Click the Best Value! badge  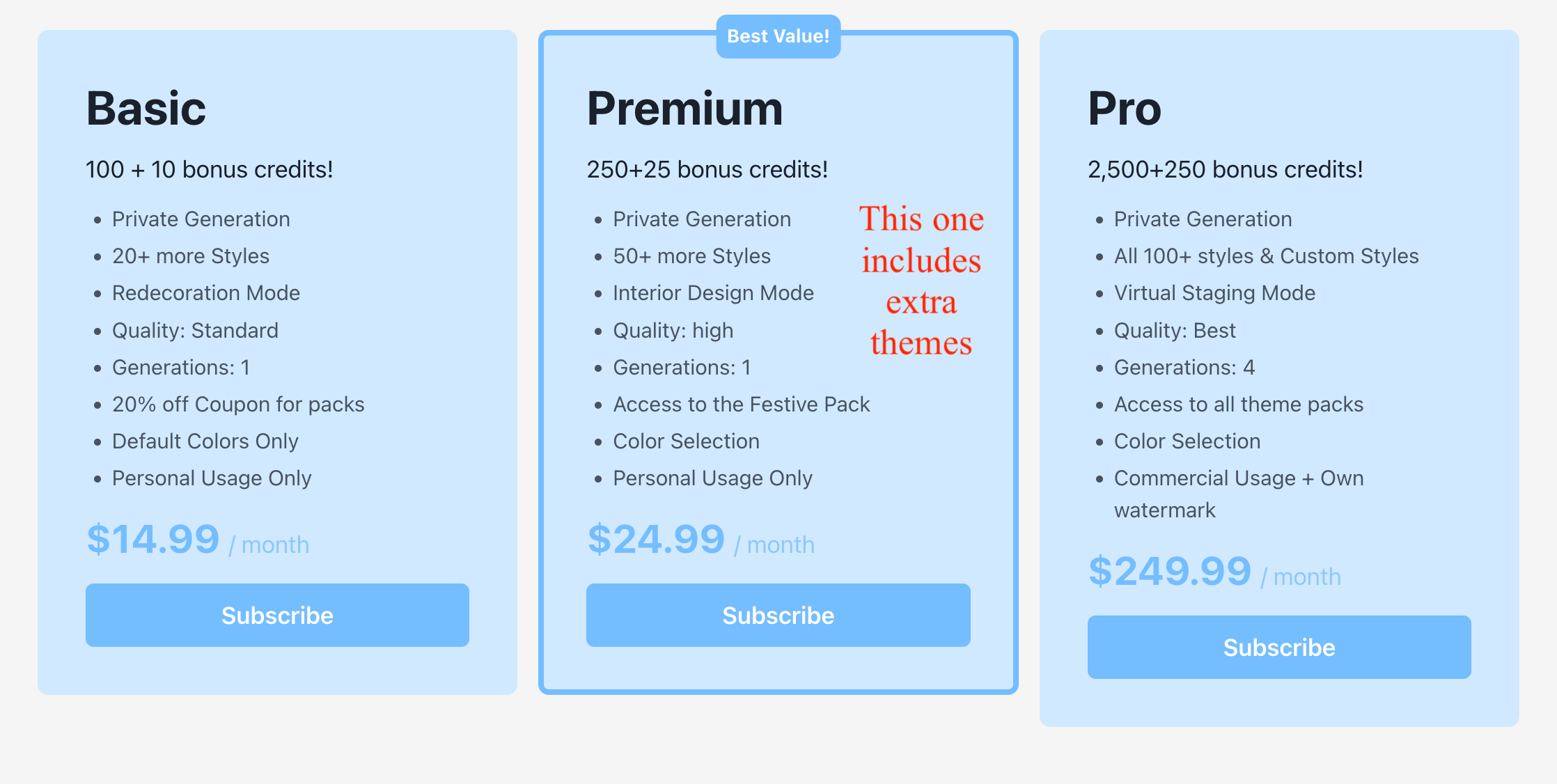778,36
